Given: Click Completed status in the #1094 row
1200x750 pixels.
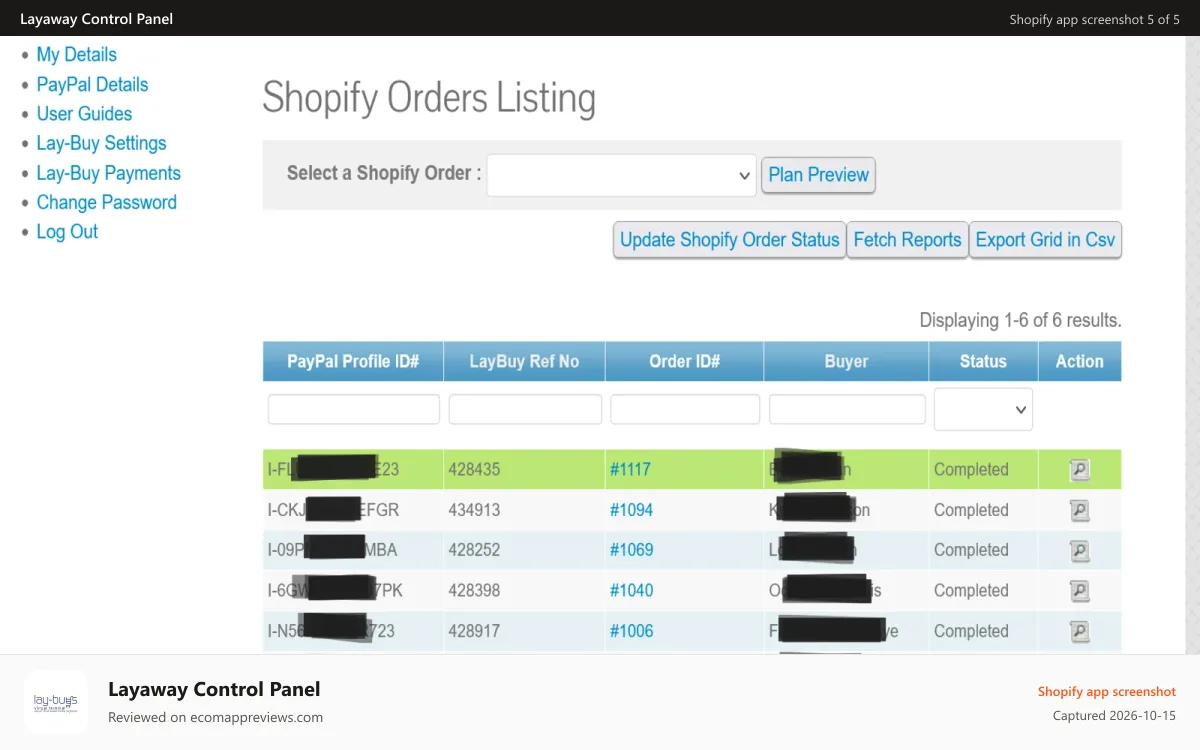Looking at the screenshot, I should [x=971, y=510].
